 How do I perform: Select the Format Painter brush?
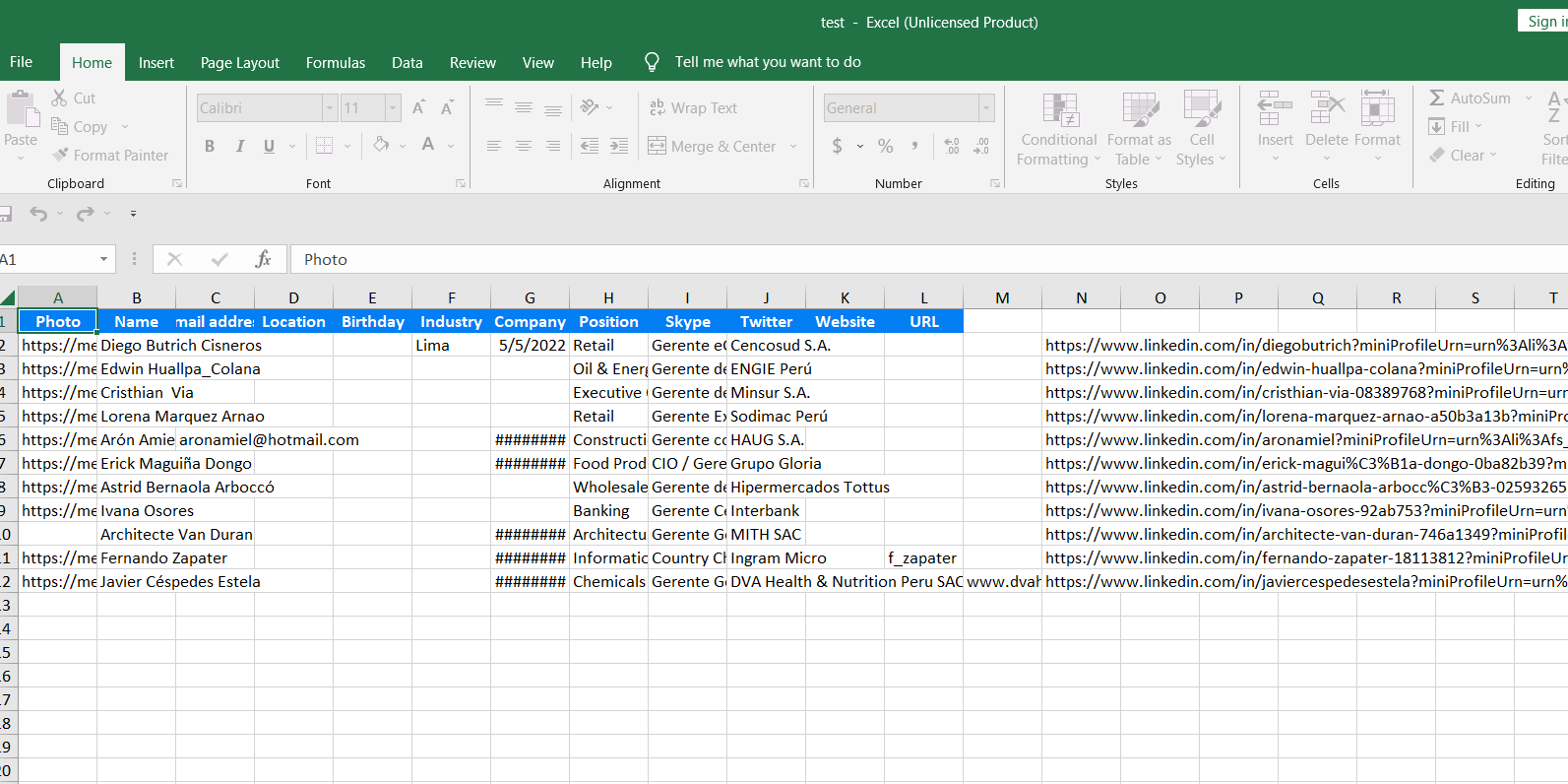click(61, 155)
